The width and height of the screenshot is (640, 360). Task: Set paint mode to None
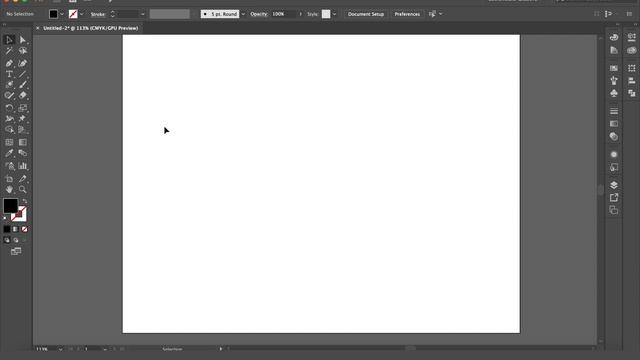click(24, 229)
